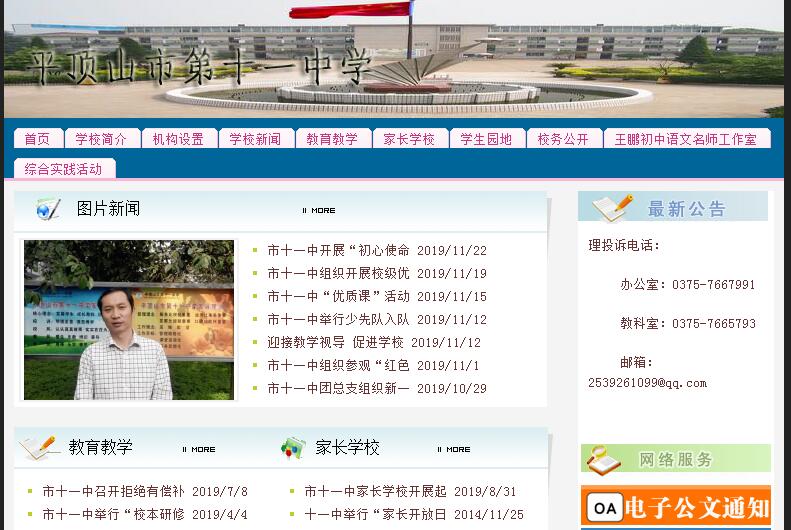Open the 家长学校 navigation tab

click(x=410, y=139)
